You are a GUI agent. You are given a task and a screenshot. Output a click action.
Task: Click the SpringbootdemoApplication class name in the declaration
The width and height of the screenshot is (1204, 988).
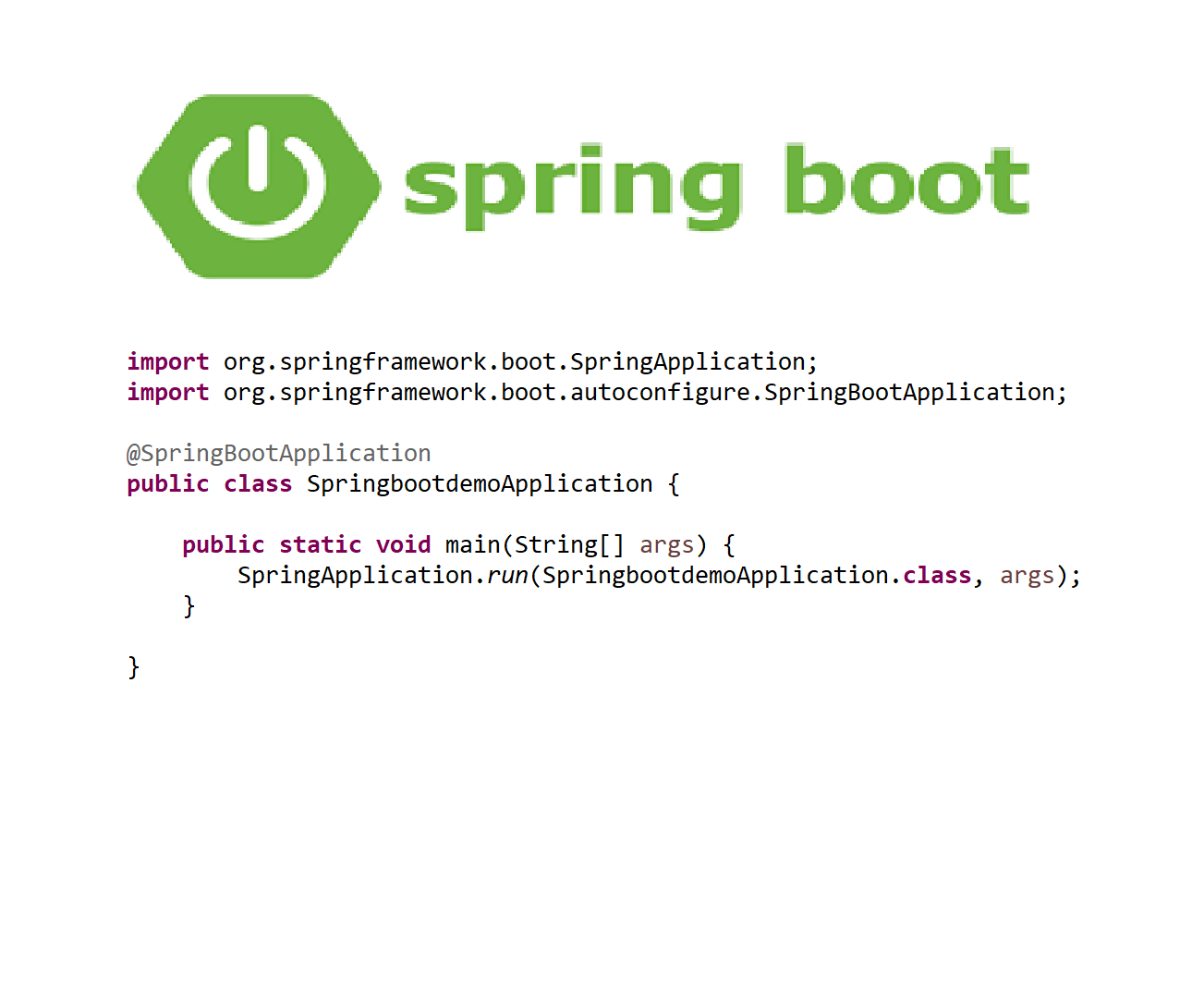tap(480, 483)
